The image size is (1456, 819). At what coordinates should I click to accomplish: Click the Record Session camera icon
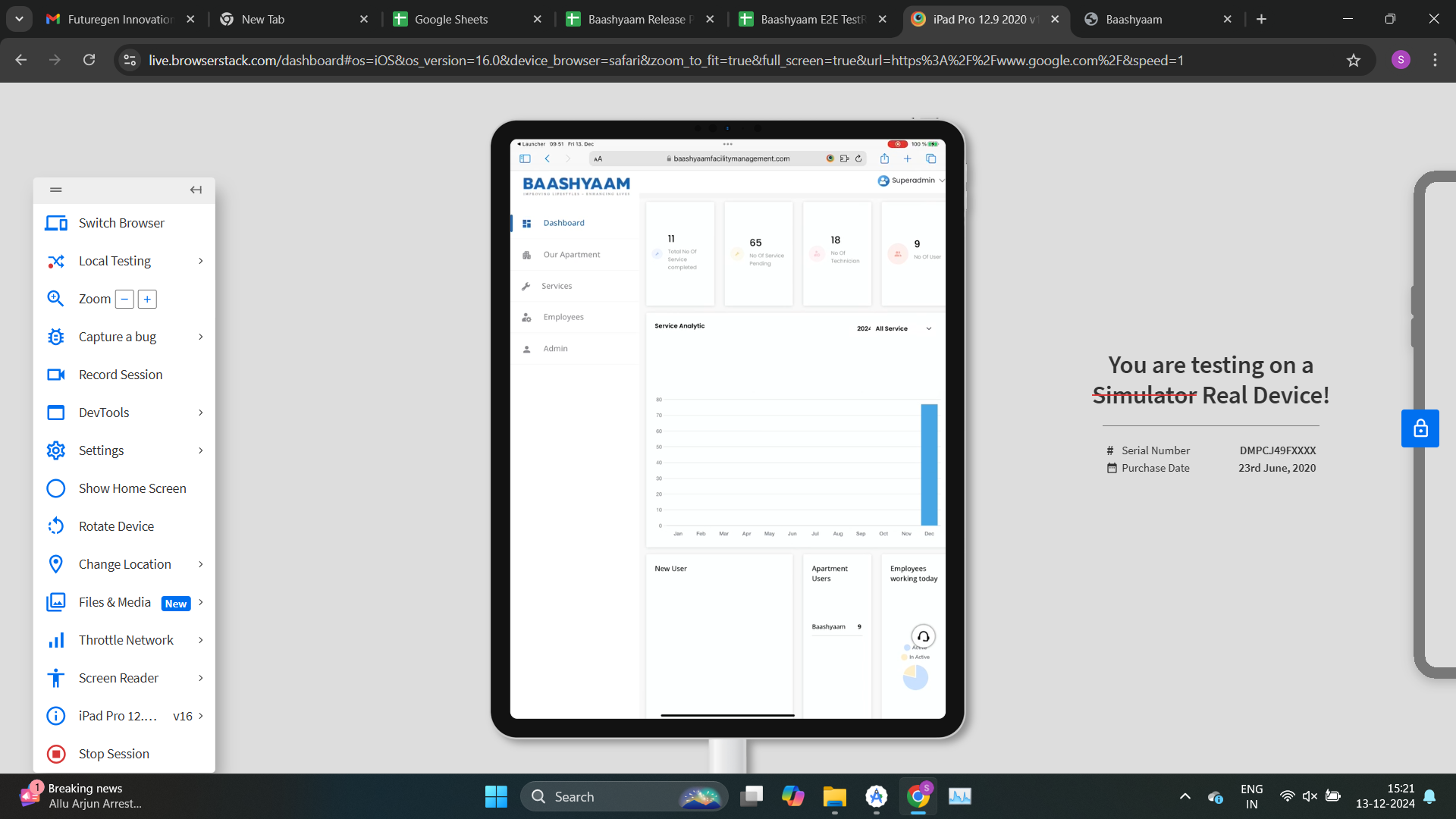[55, 375]
